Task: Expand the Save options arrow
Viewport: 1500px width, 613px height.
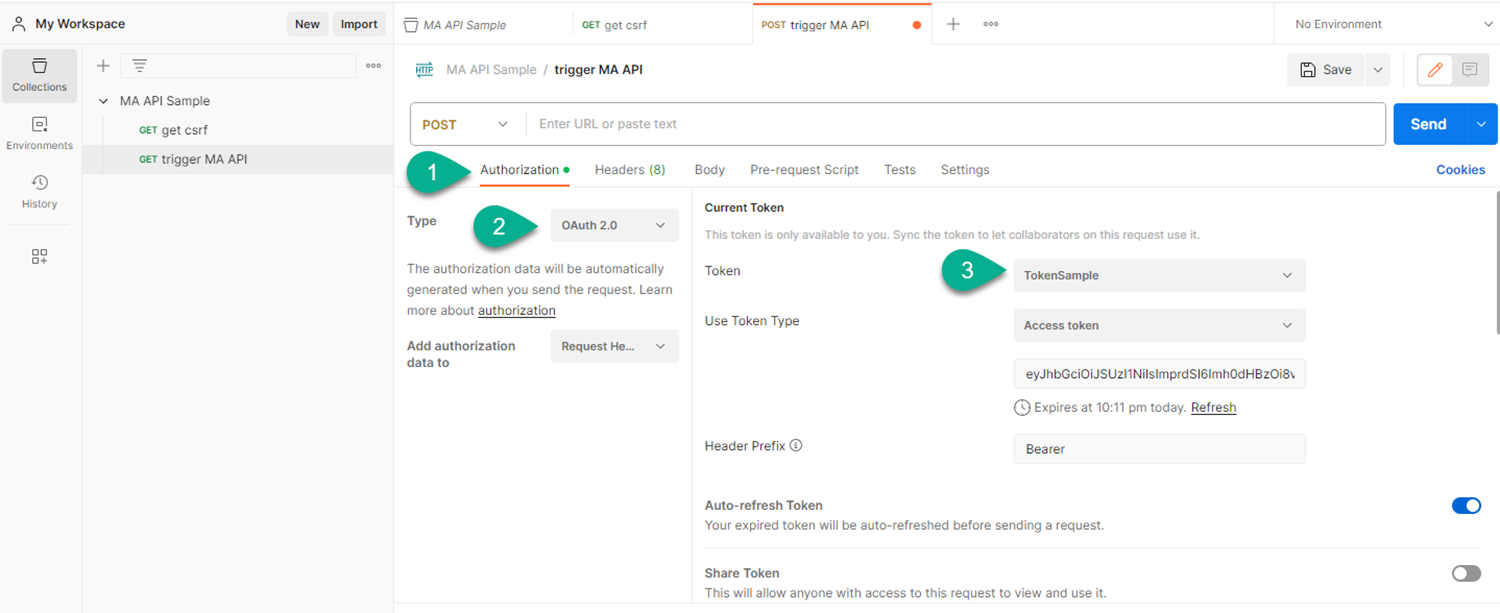Action: click(1378, 70)
